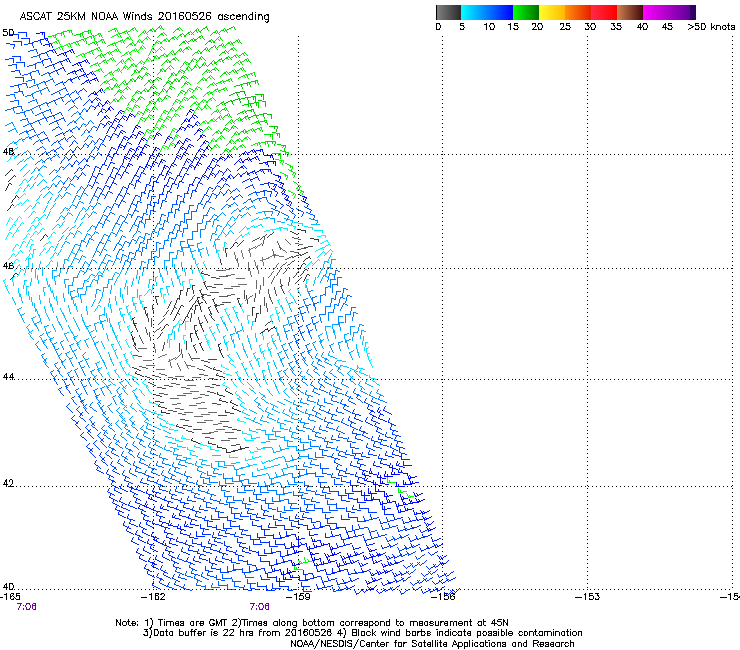This screenshot has height=650, width=740.
Task: Click the colorbar label 0
Action: click(438, 27)
